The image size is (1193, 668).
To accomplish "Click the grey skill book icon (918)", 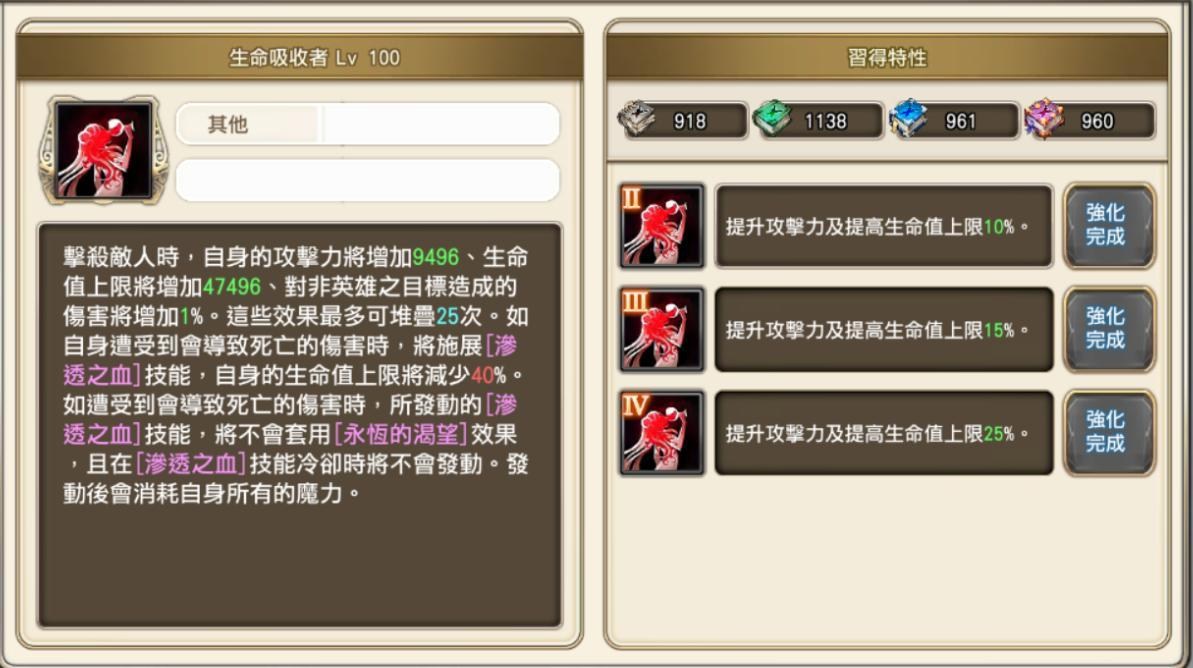I will [x=637, y=119].
